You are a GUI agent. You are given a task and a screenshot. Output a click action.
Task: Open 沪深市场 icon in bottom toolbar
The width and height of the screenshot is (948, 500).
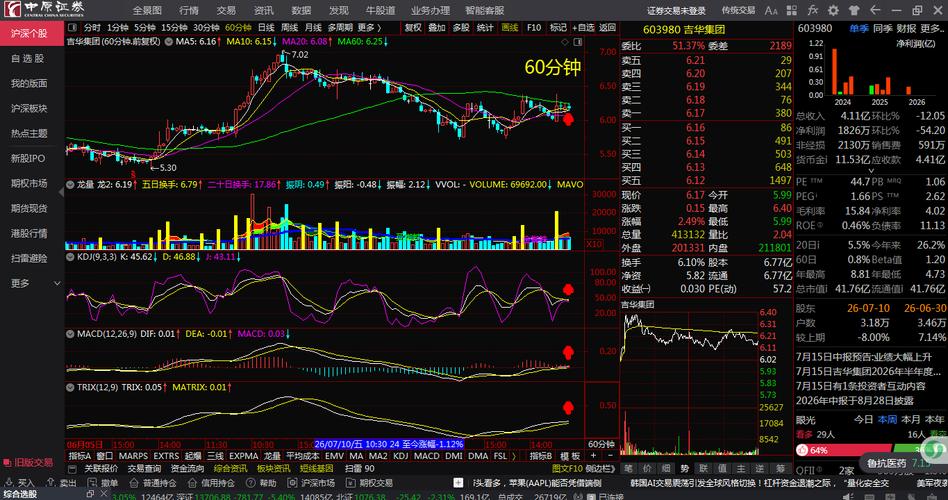(x=292, y=483)
